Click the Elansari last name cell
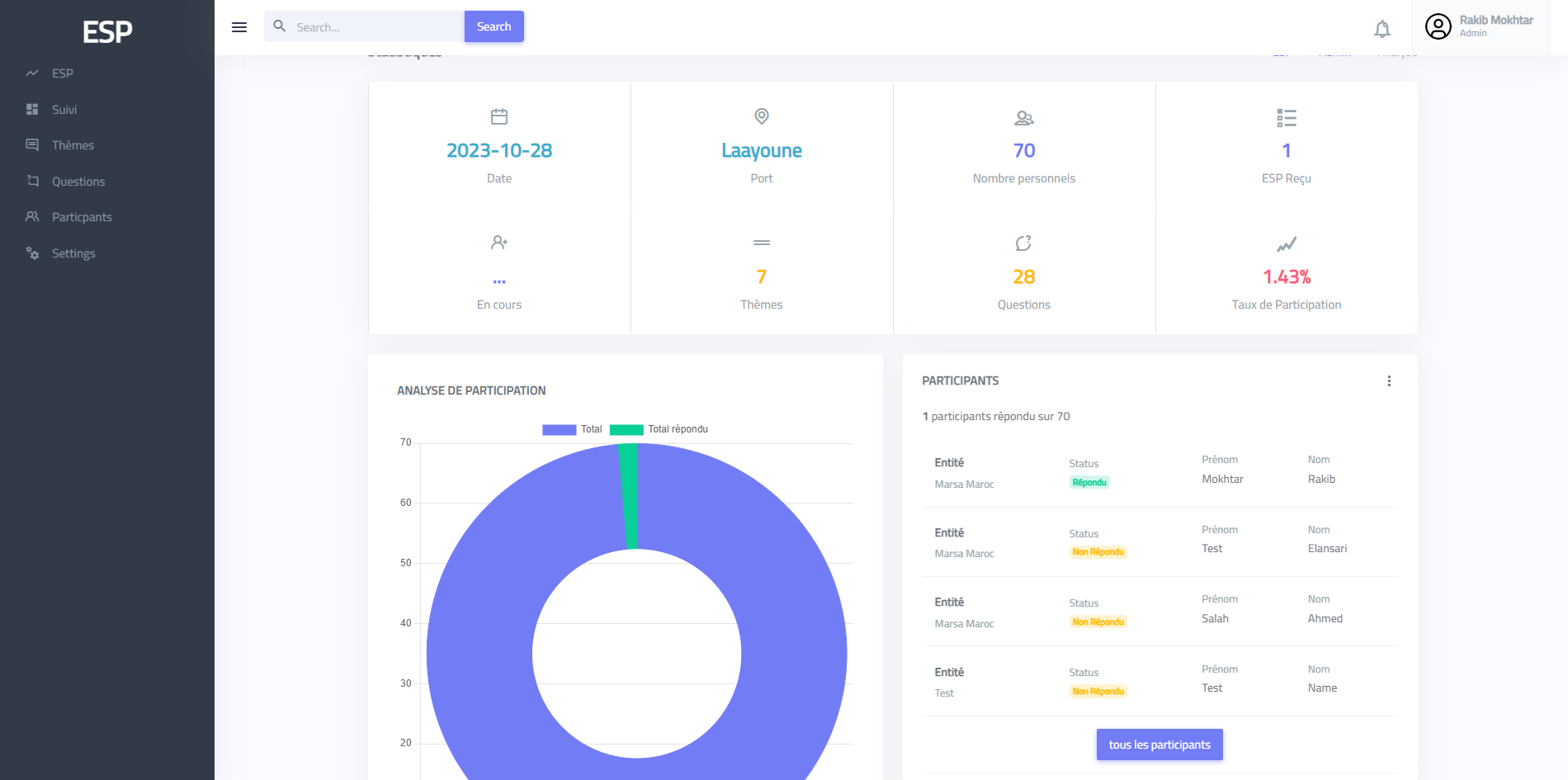 [x=1327, y=548]
